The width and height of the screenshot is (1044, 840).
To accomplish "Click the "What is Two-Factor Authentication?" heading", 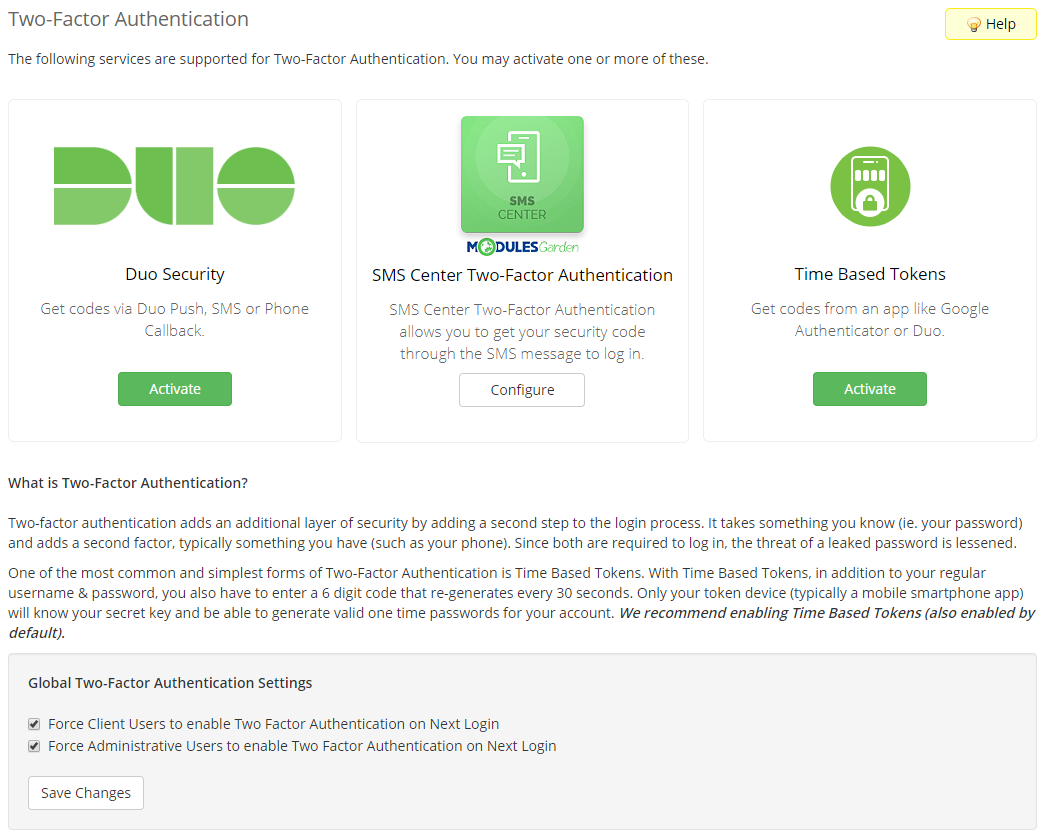I will tap(128, 483).
